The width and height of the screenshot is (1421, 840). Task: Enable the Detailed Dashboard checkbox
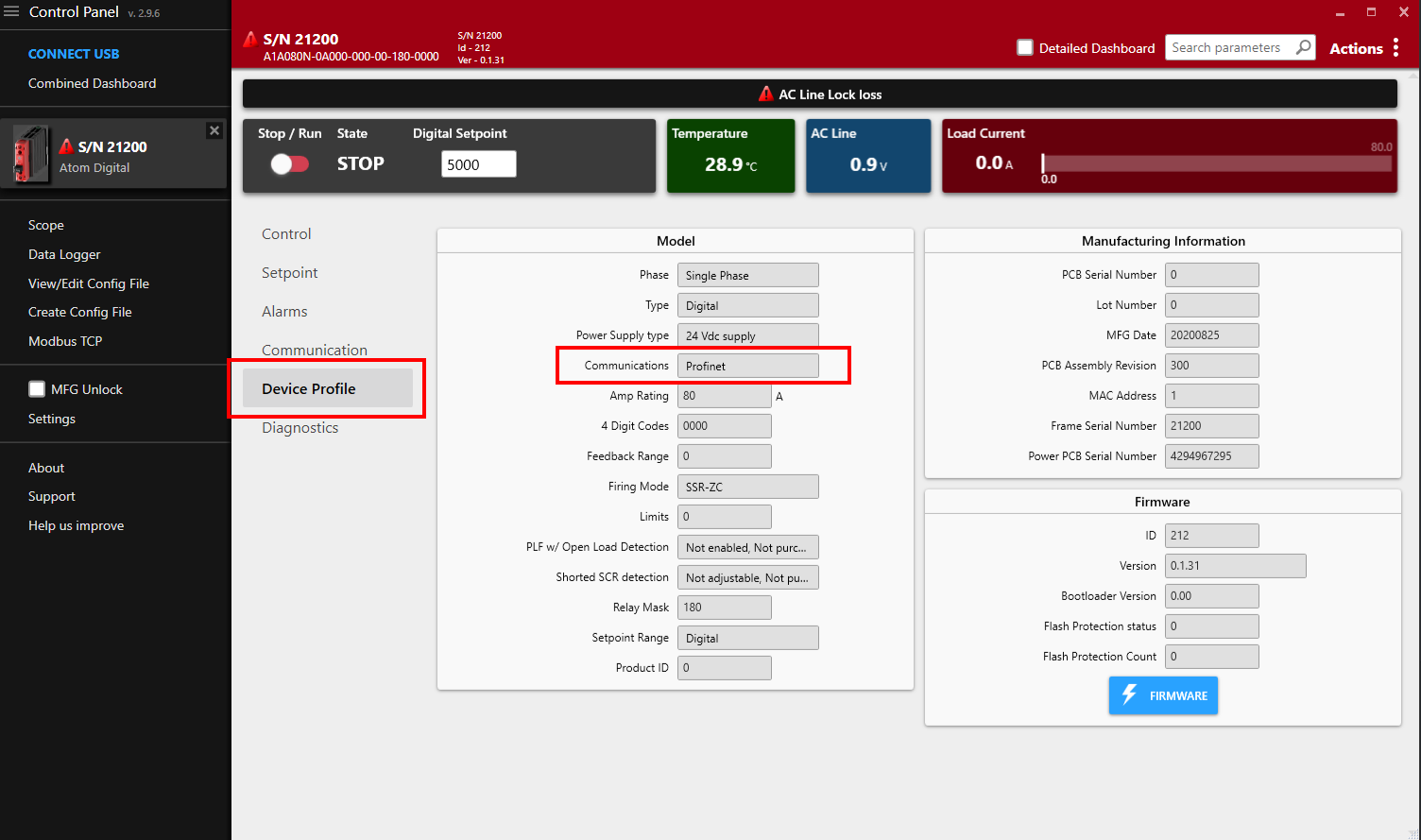tap(1025, 46)
